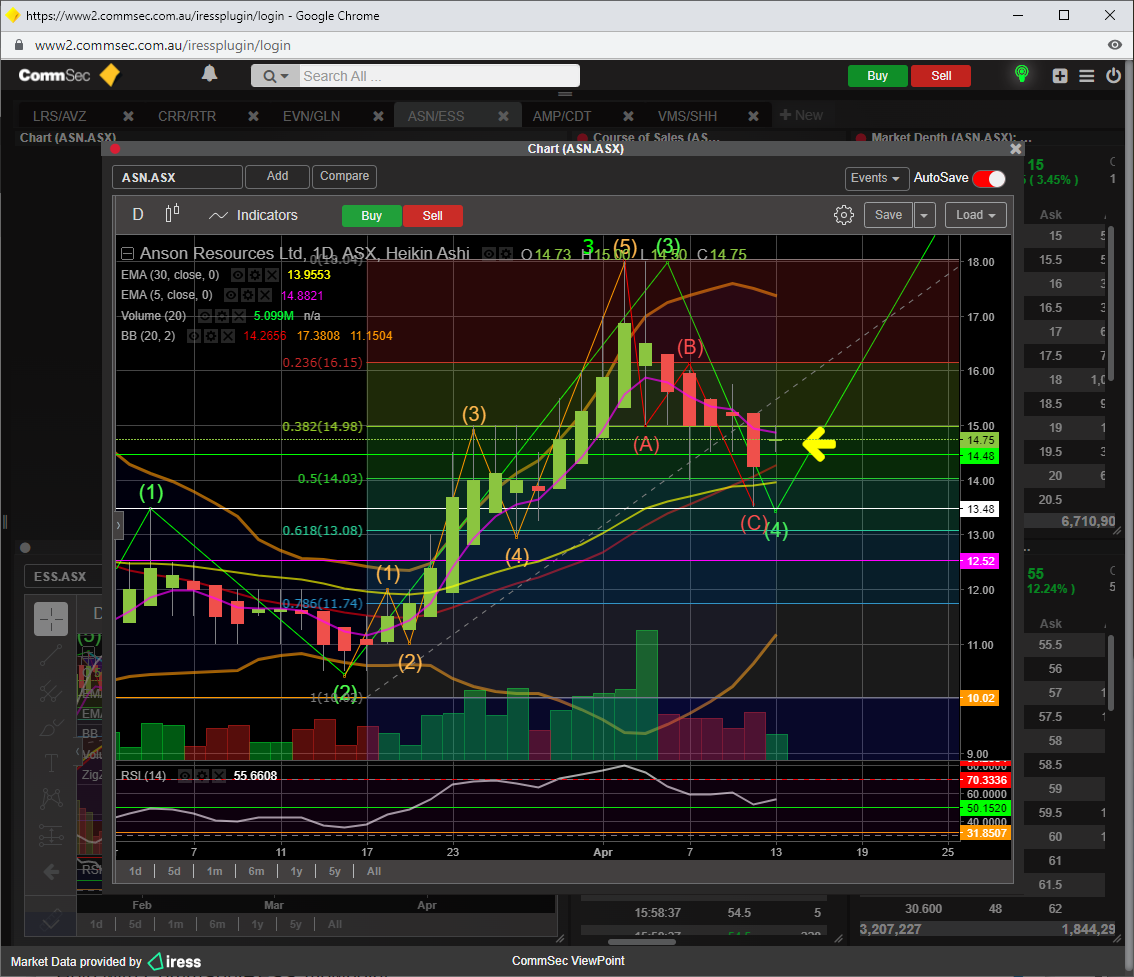Screen dimensions: 1134x977
Task: Open the hamburger menu in header
Action: (x=1087, y=76)
